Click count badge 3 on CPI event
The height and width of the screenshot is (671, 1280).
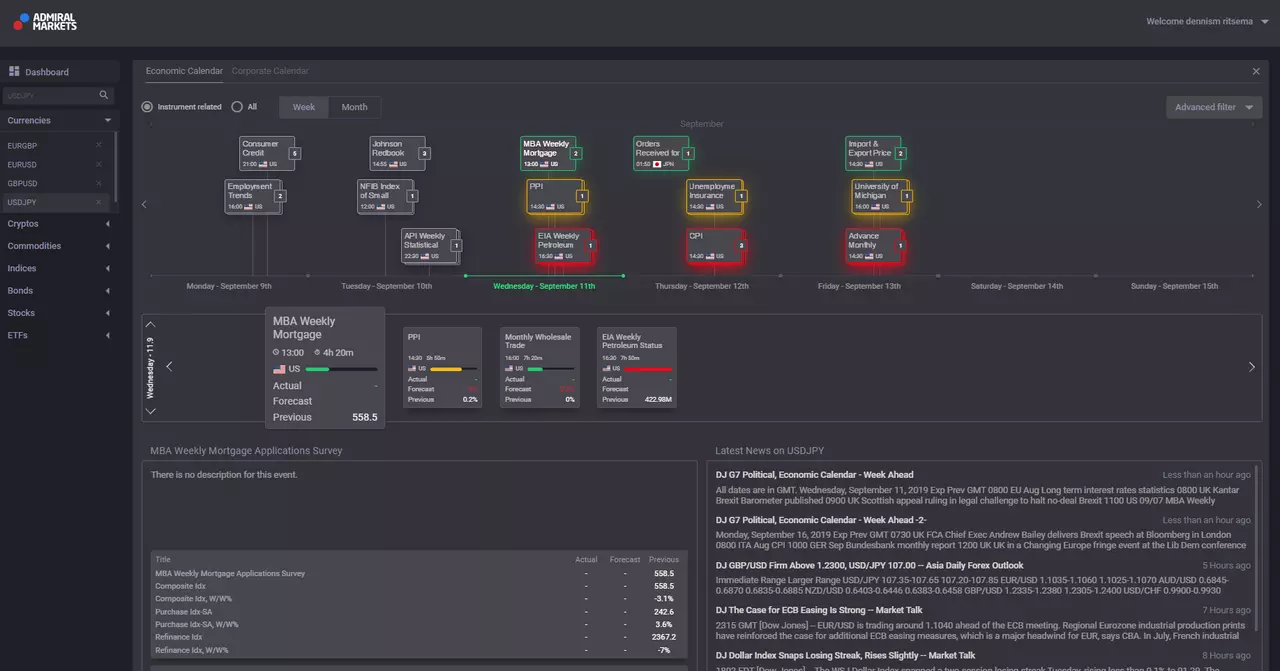point(741,245)
